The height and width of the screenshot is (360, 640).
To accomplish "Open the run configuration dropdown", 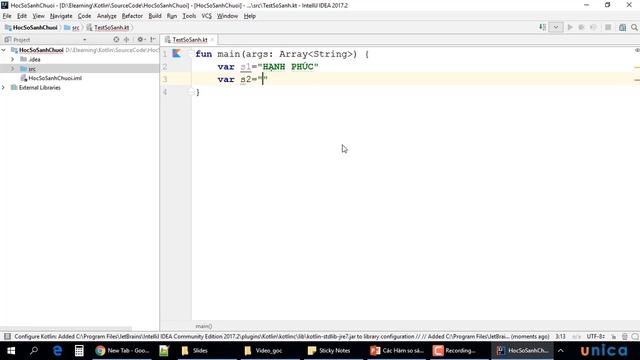I will pos(556,27).
